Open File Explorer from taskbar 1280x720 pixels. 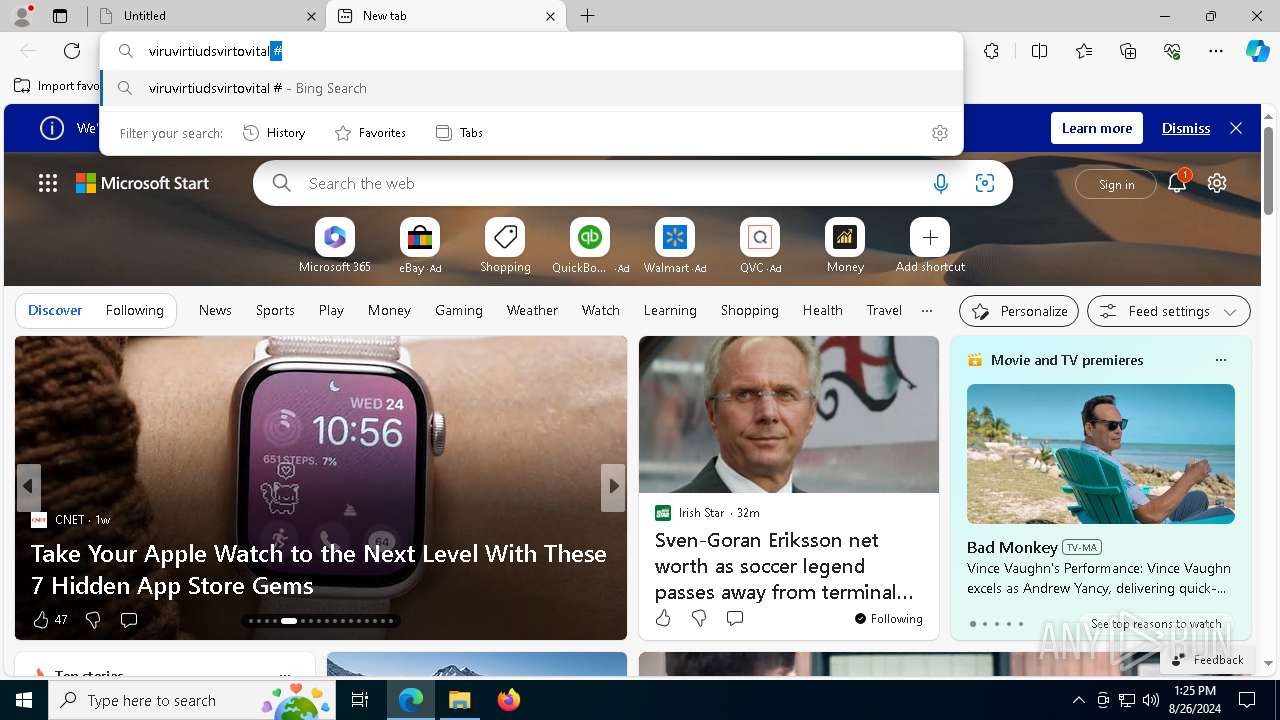pos(460,700)
